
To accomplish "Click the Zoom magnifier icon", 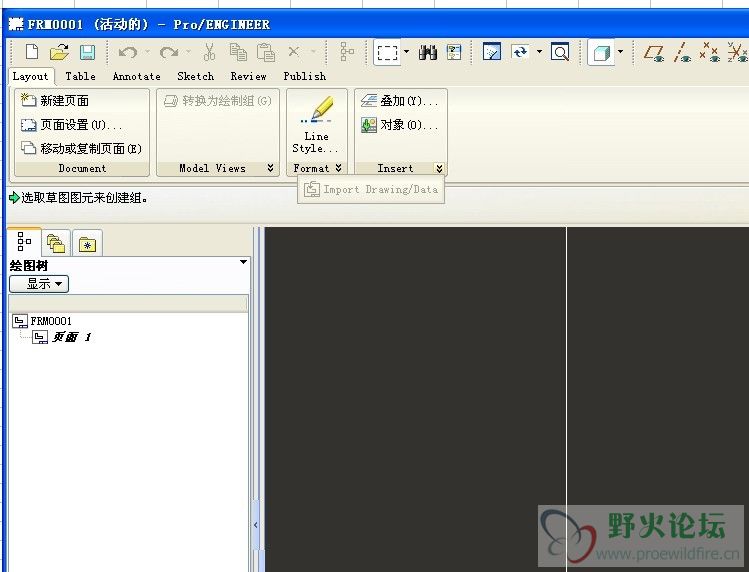I will pos(560,52).
